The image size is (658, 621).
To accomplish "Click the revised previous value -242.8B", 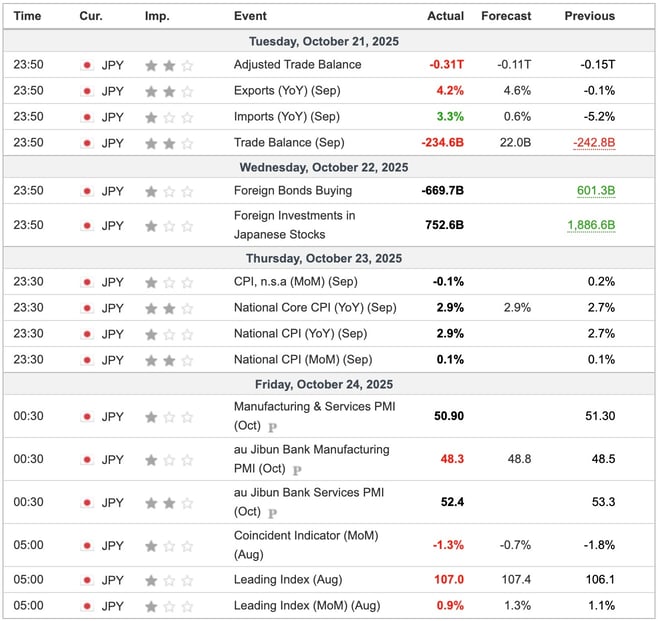I will point(594,143).
